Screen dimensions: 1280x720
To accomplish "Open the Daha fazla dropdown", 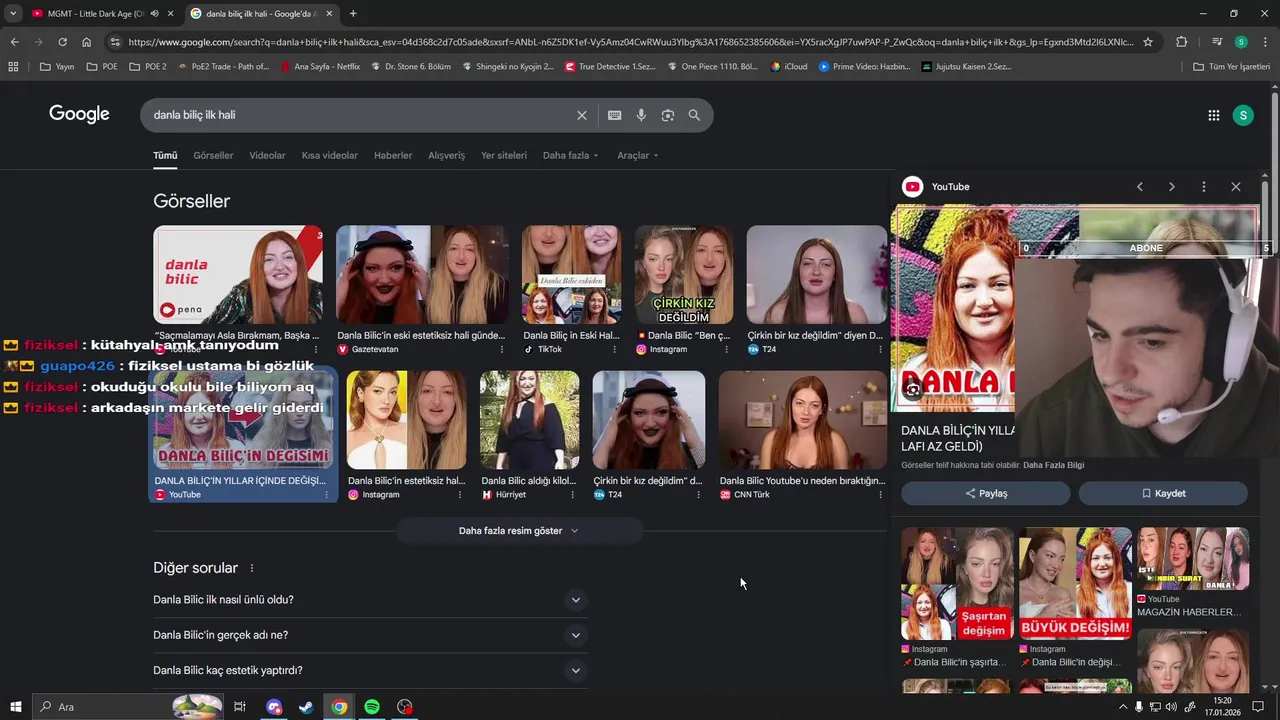I will (570, 156).
